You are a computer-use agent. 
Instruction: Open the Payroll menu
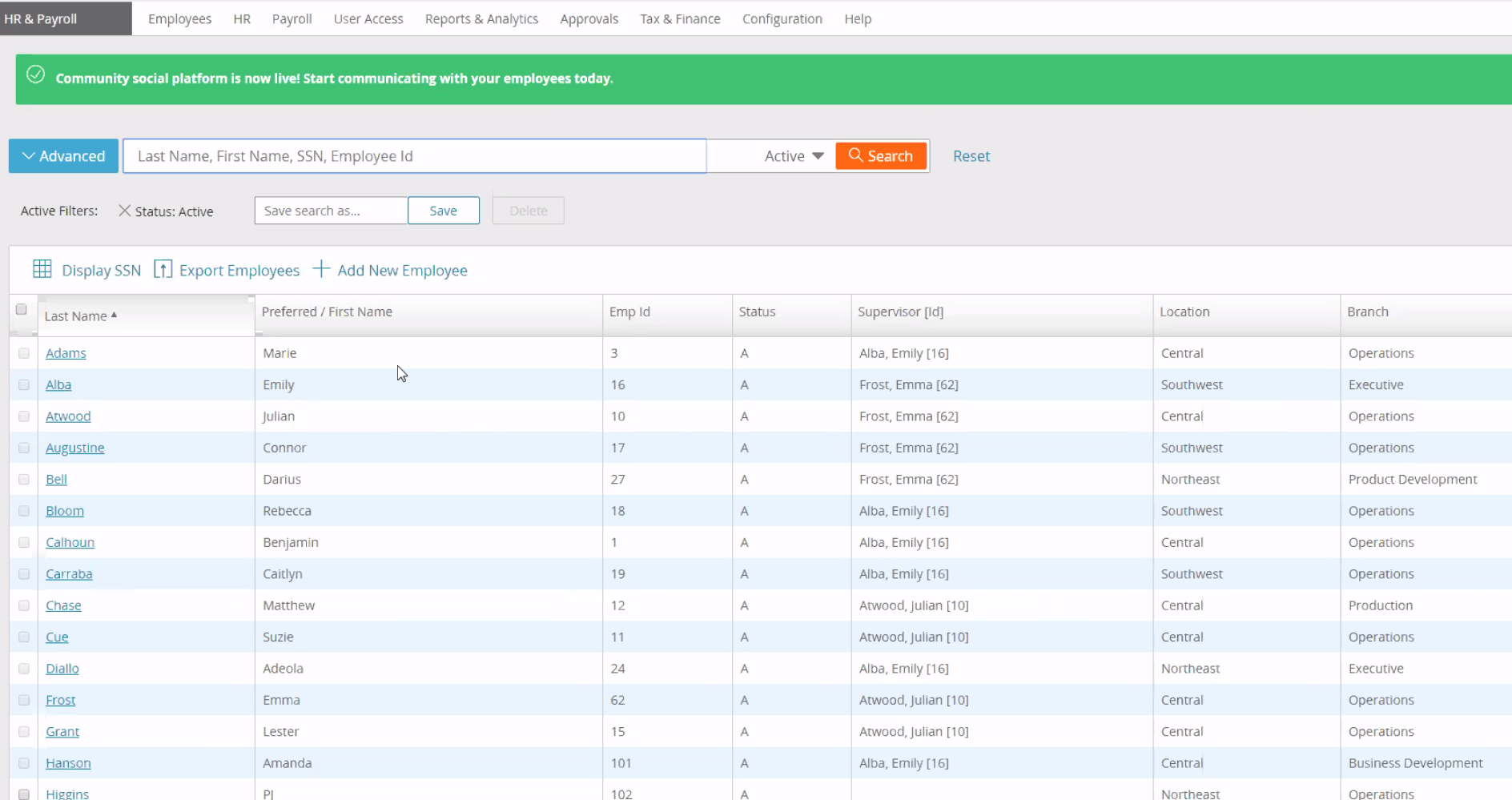click(x=292, y=19)
